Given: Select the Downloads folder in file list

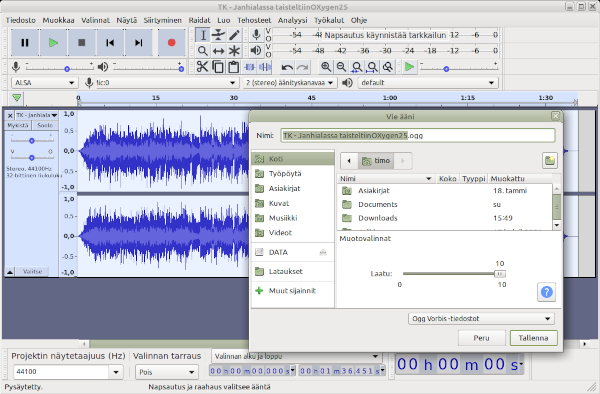Looking at the screenshot, I should point(445,218).
